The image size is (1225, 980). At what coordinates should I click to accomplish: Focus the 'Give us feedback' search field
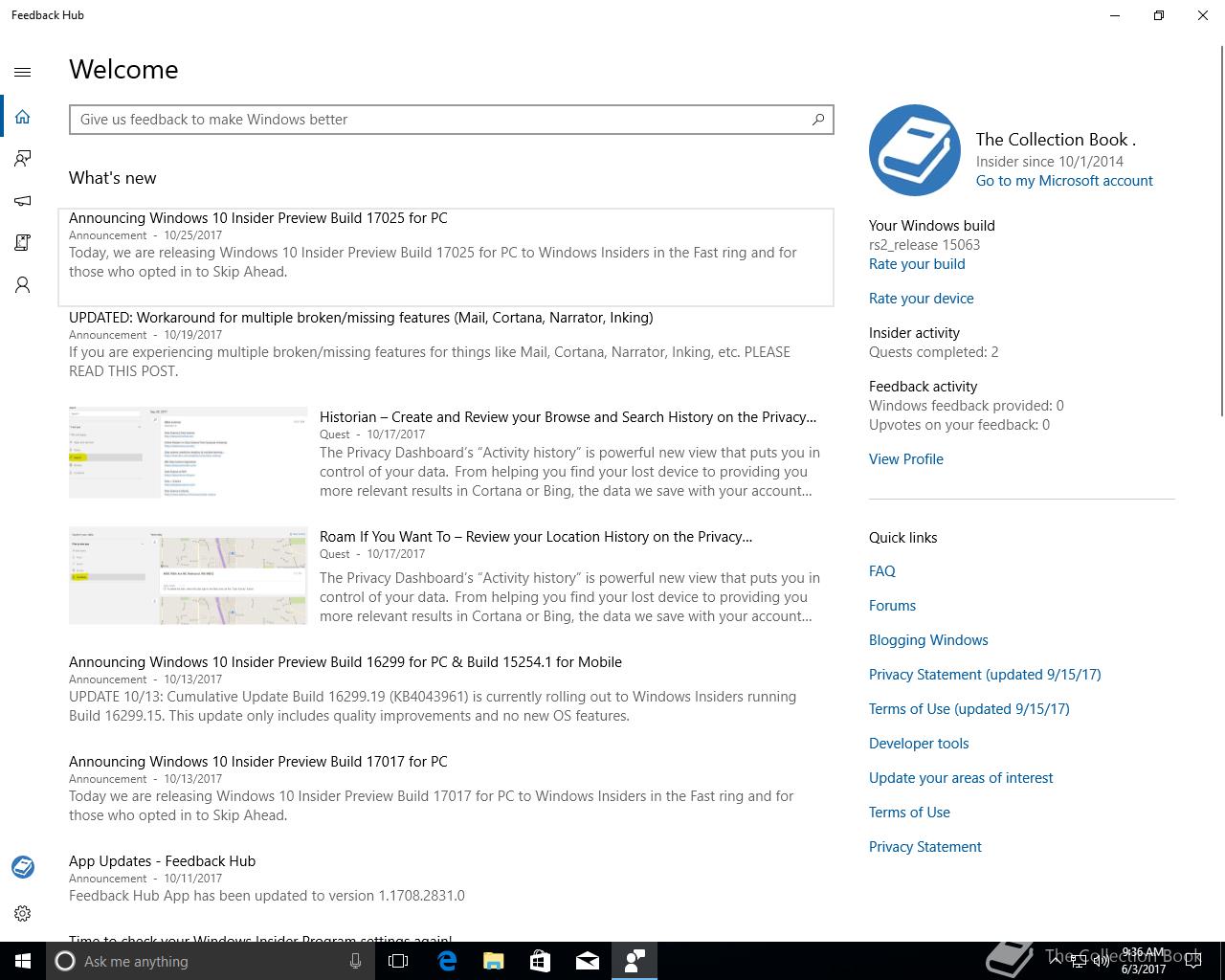tap(452, 120)
